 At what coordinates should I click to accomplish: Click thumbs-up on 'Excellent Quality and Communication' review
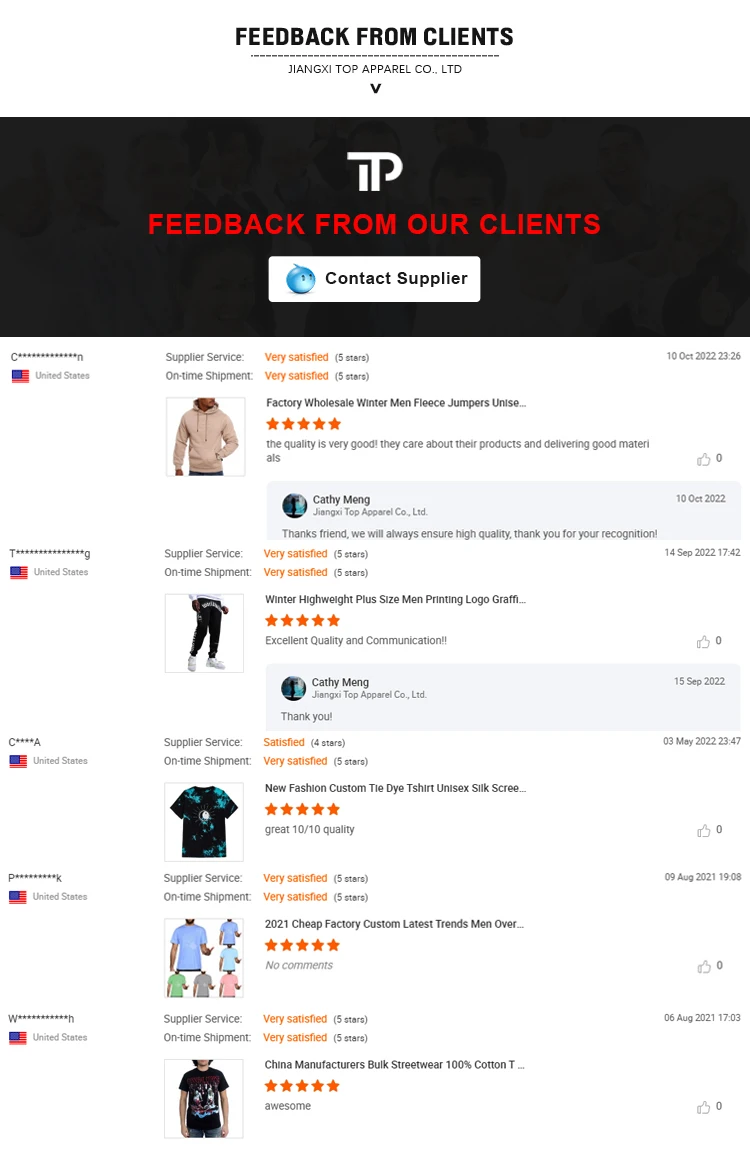[703, 642]
